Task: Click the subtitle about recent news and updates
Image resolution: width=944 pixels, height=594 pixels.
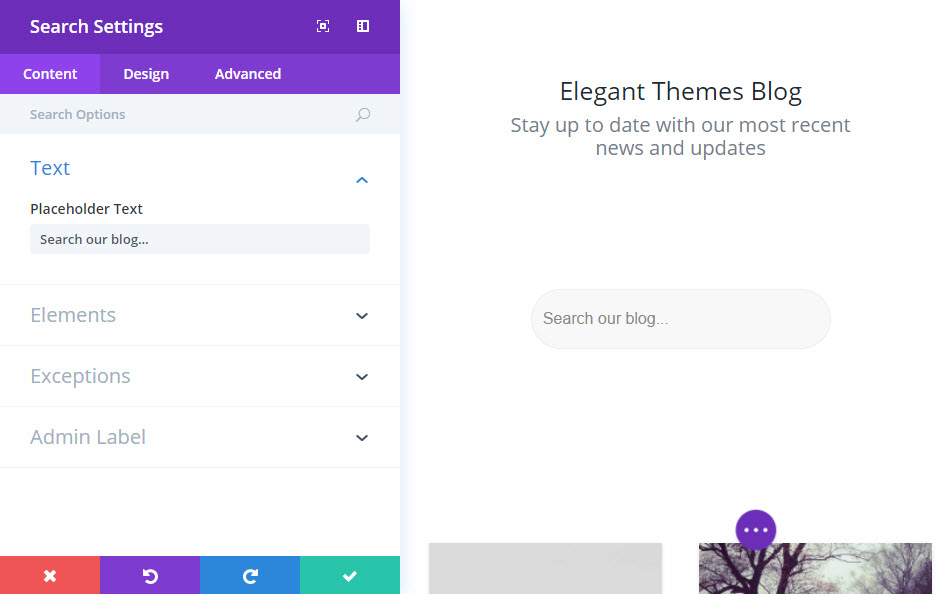Action: (680, 137)
